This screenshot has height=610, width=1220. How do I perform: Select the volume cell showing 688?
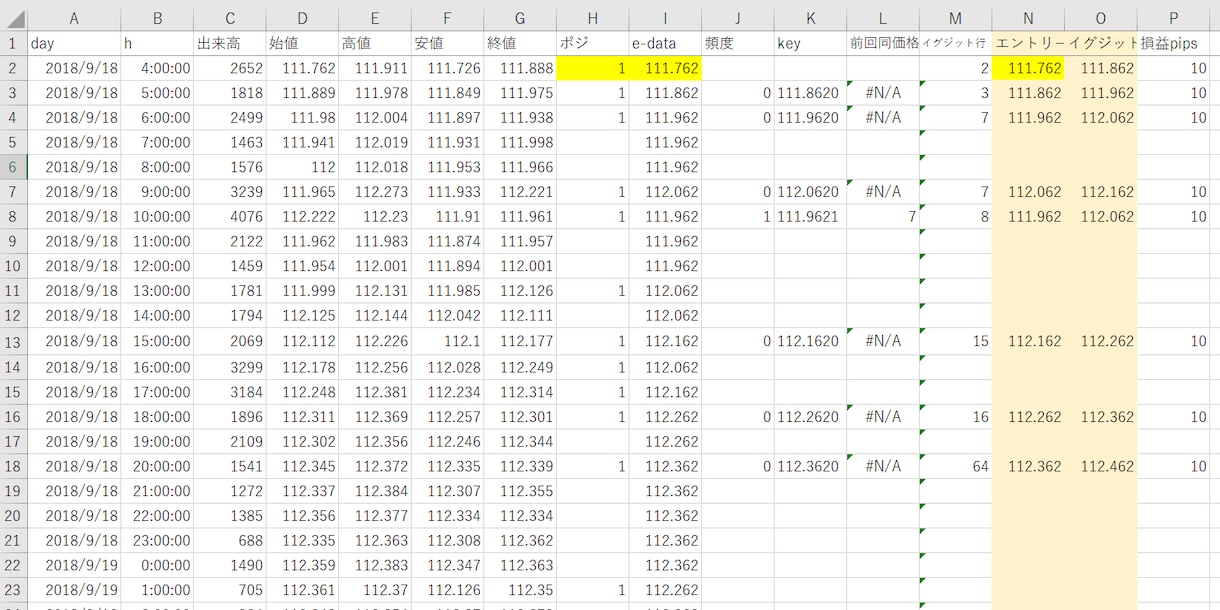tap(230, 540)
